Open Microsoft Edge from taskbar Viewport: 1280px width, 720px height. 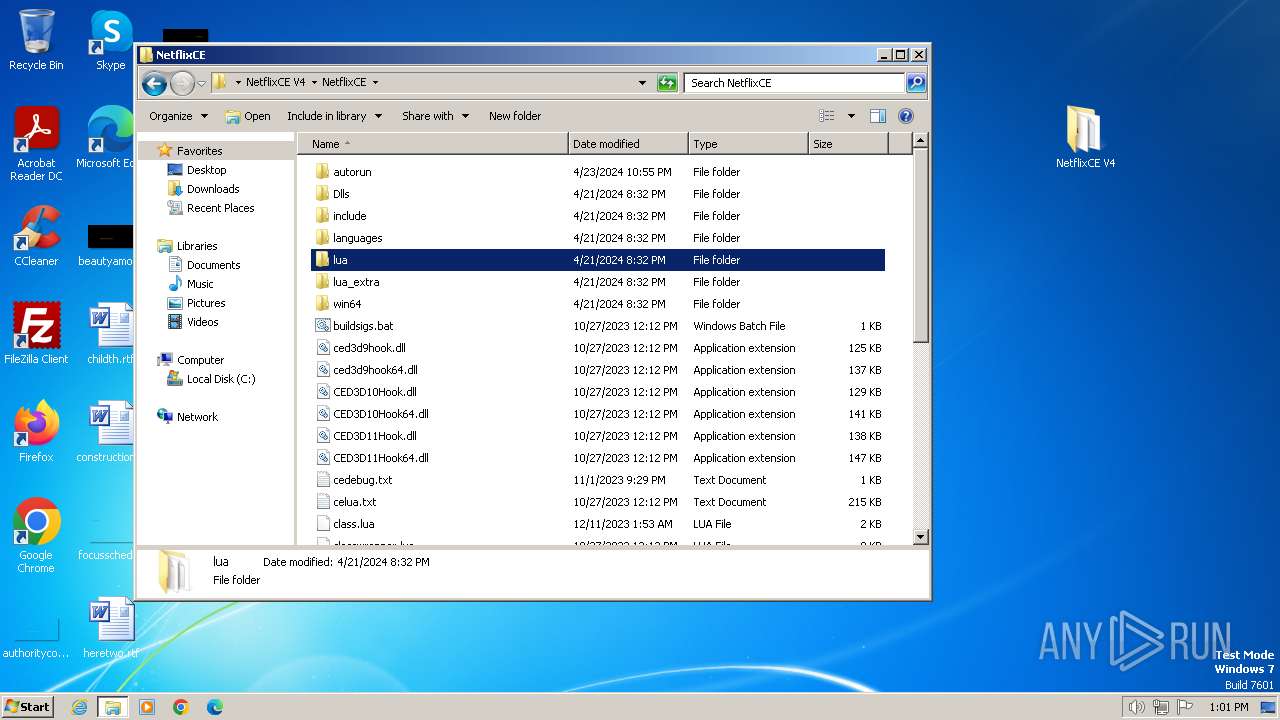tap(215, 707)
